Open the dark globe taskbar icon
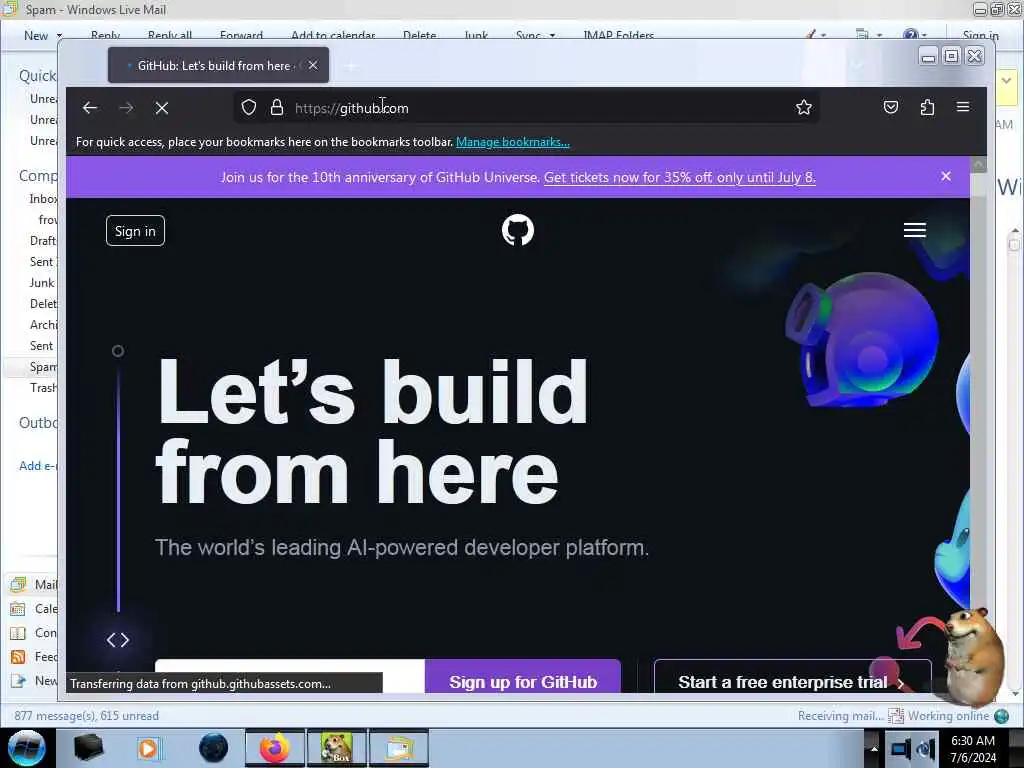Viewport: 1024px width, 768px height. pos(214,748)
